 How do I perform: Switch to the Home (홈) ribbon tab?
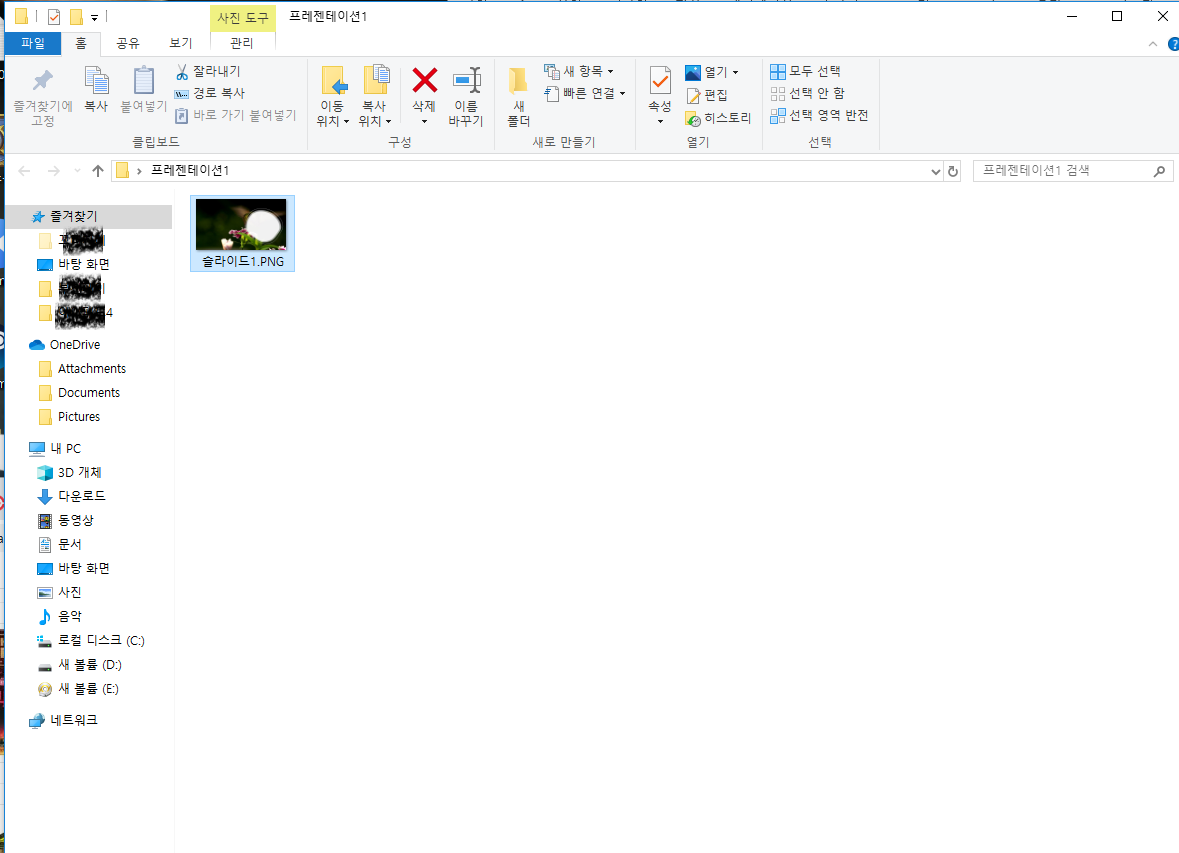[x=81, y=44]
